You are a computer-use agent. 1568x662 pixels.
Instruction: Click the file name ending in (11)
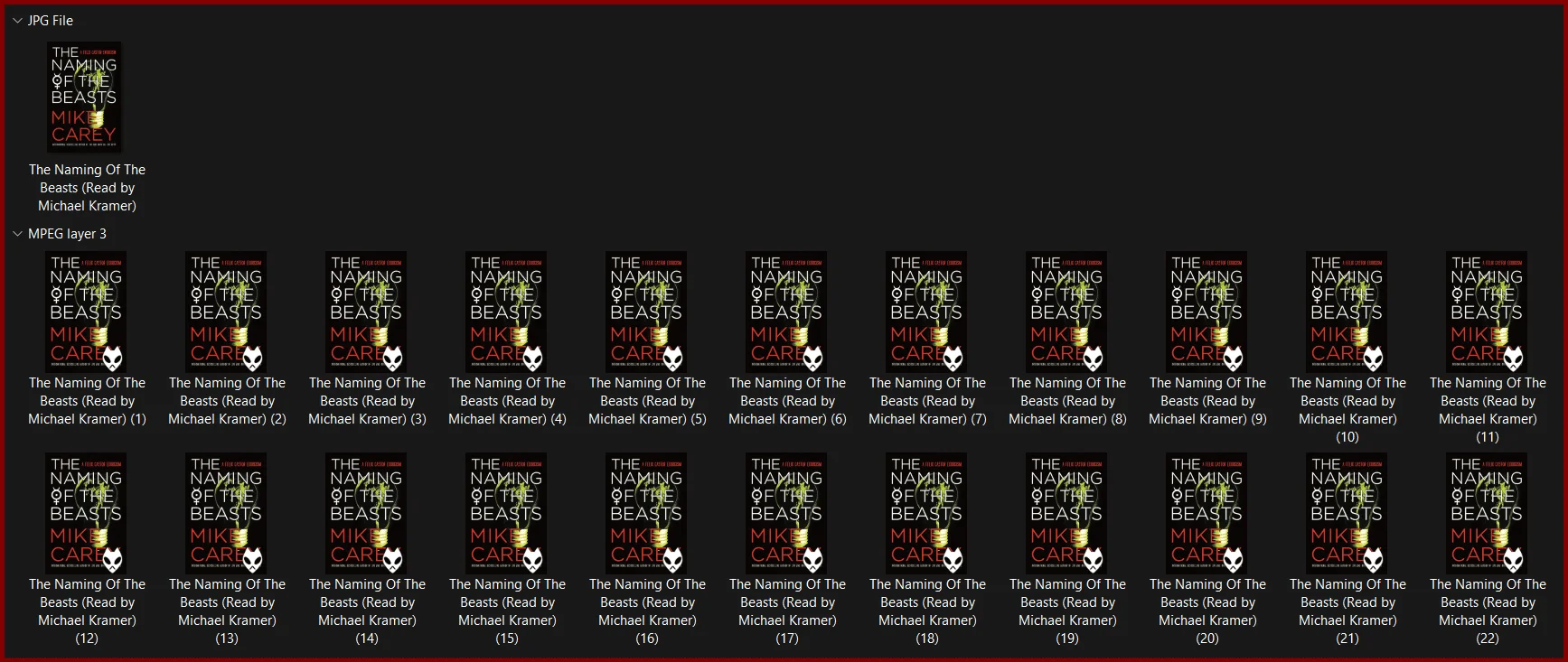point(1488,410)
